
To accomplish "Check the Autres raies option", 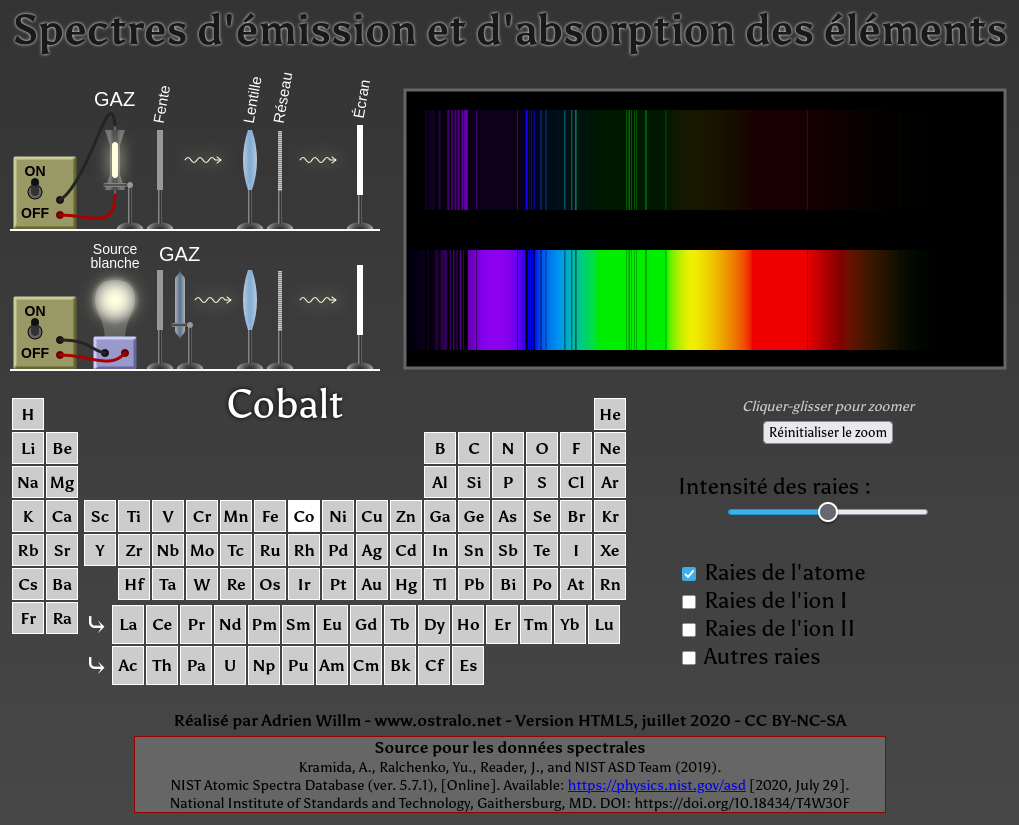I will pos(689,658).
